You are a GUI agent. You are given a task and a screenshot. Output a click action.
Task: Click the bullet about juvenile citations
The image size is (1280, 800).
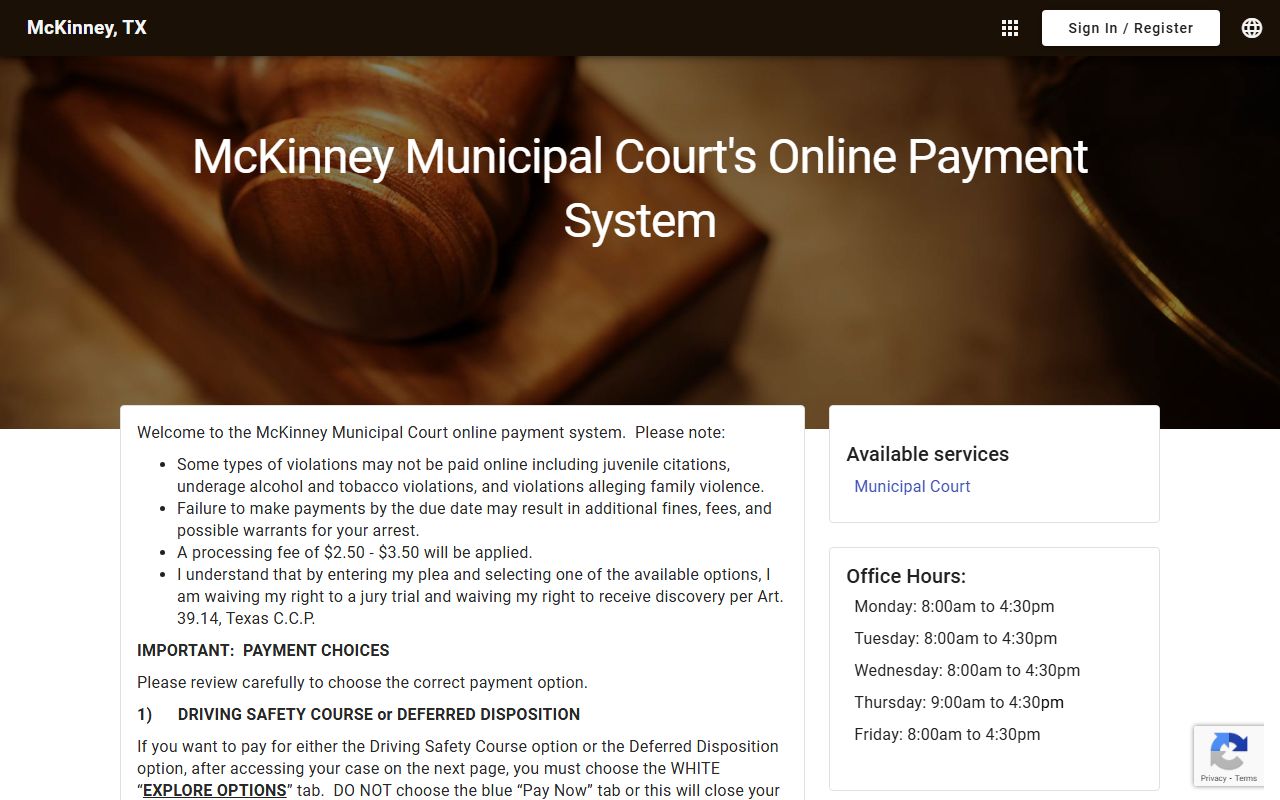pos(470,475)
